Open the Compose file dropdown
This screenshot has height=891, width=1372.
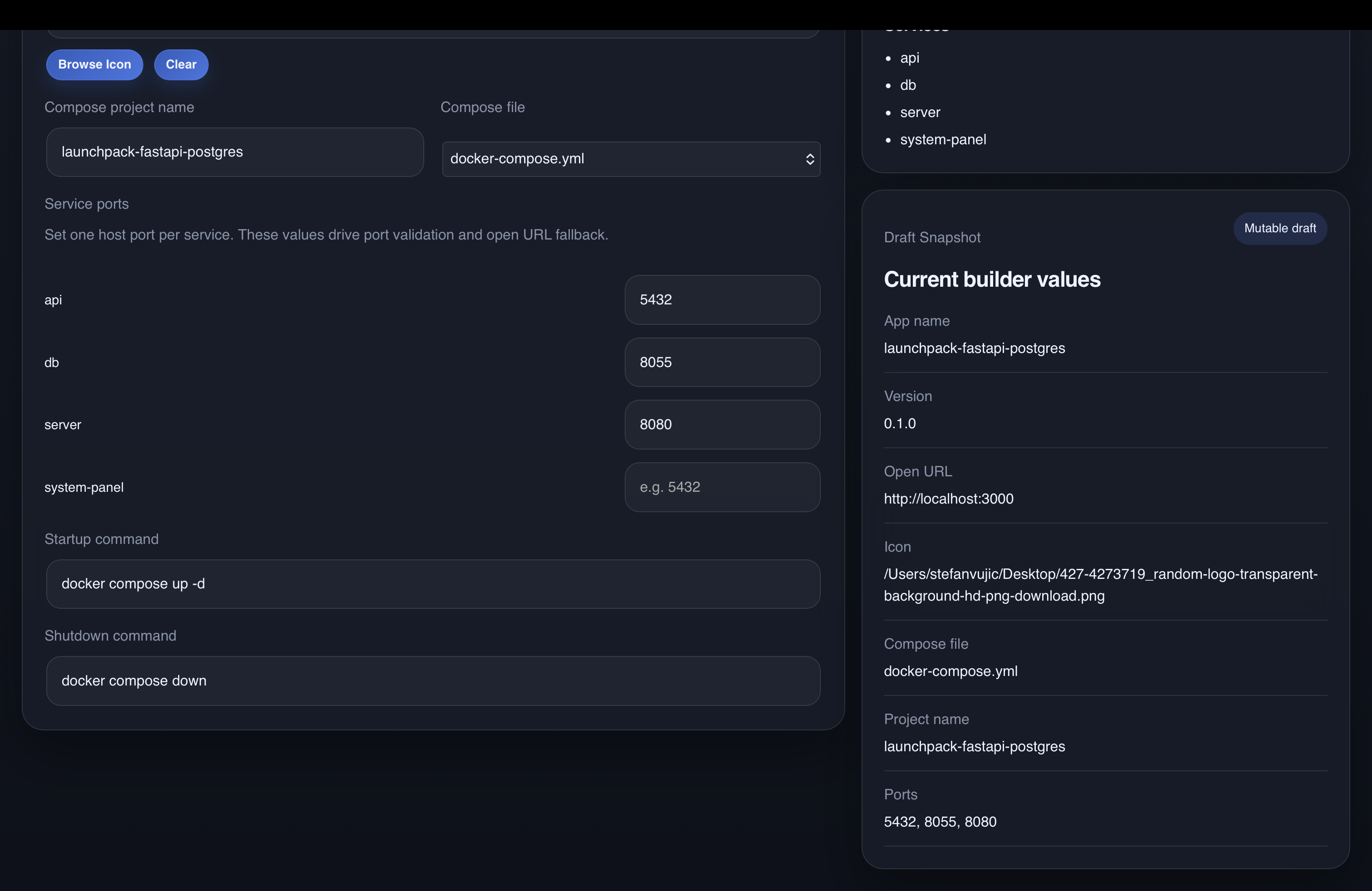click(x=631, y=159)
